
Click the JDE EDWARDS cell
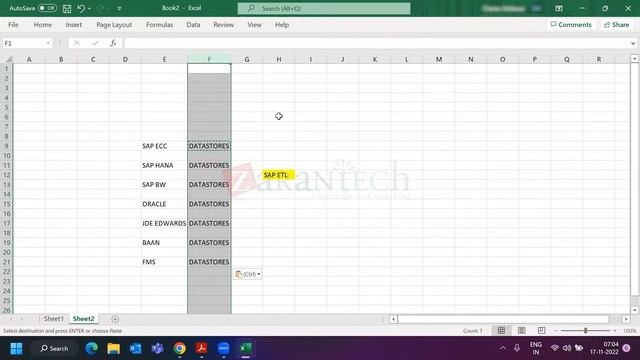(164, 223)
